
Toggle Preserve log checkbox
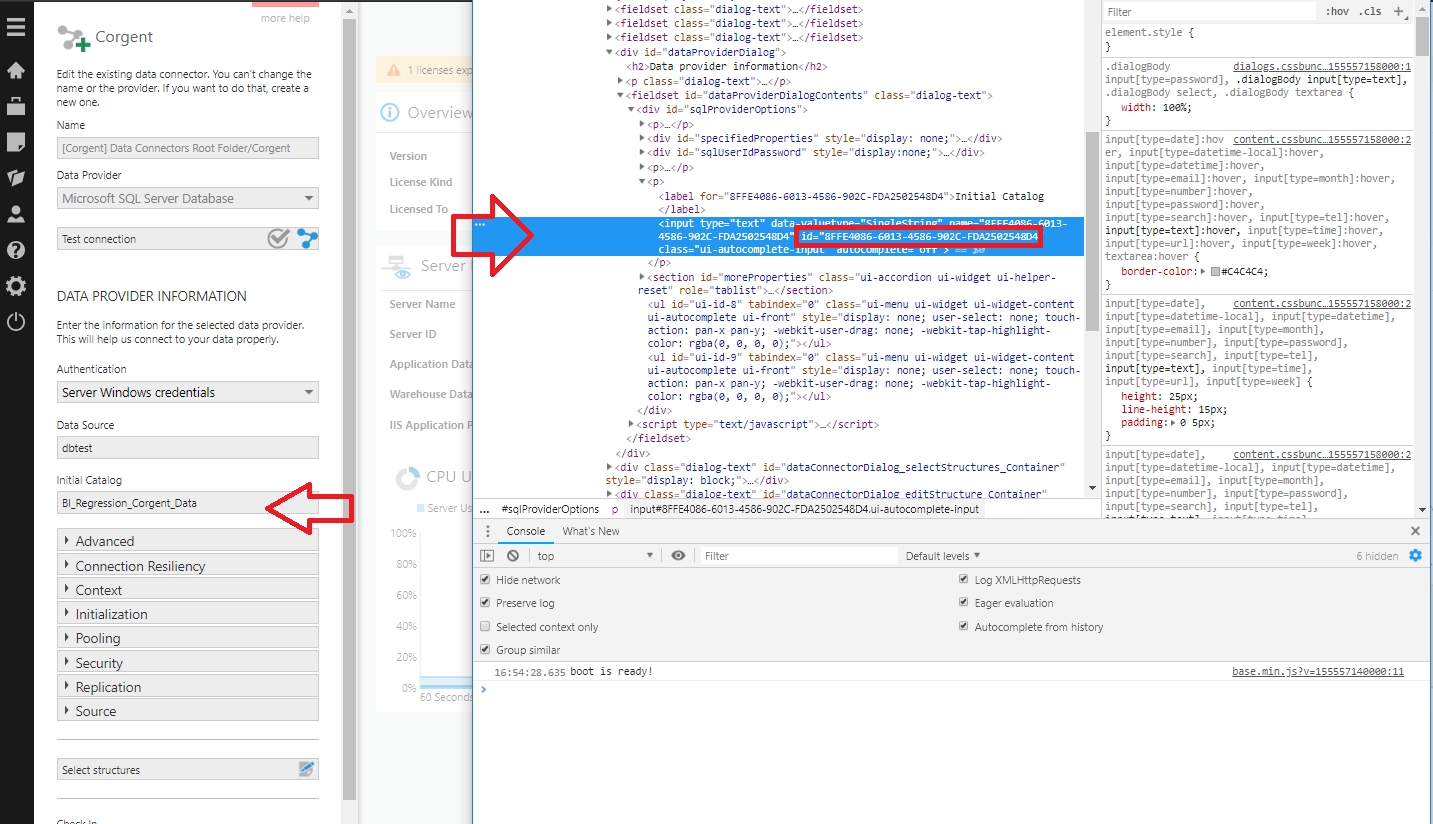coord(486,603)
